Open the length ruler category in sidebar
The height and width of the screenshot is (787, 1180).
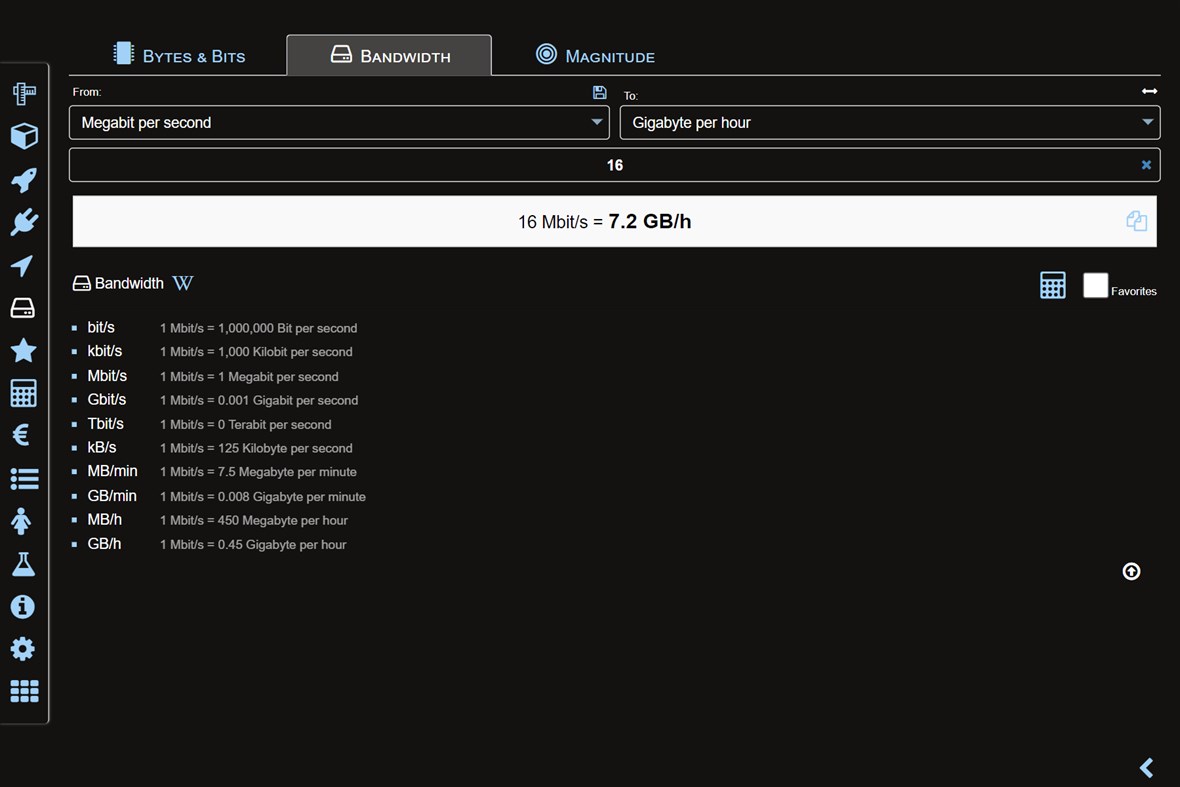tap(23, 93)
